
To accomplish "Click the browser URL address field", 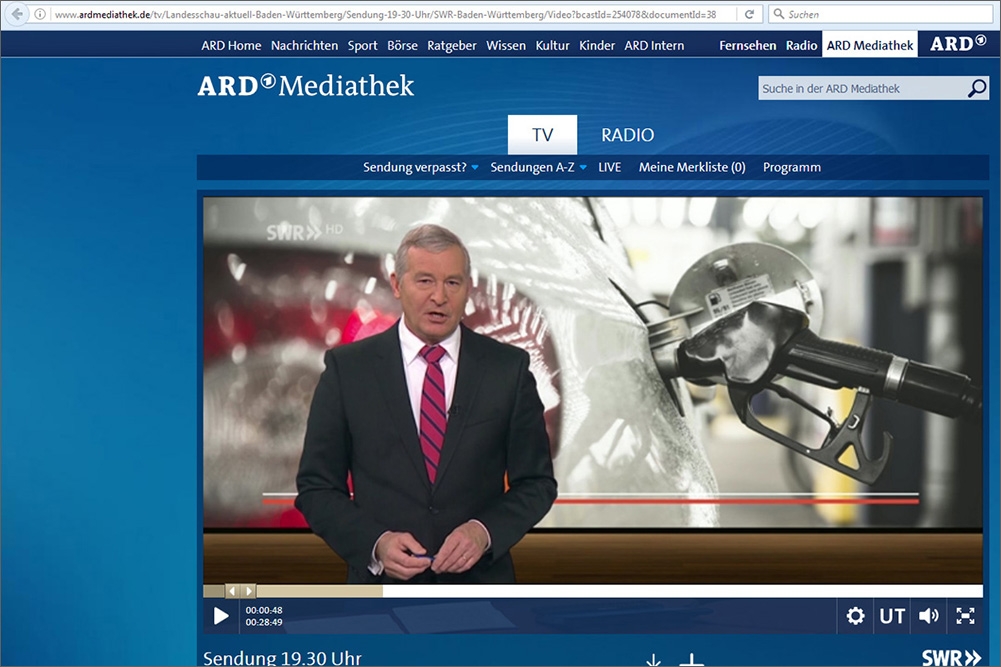I will tap(393, 14).
